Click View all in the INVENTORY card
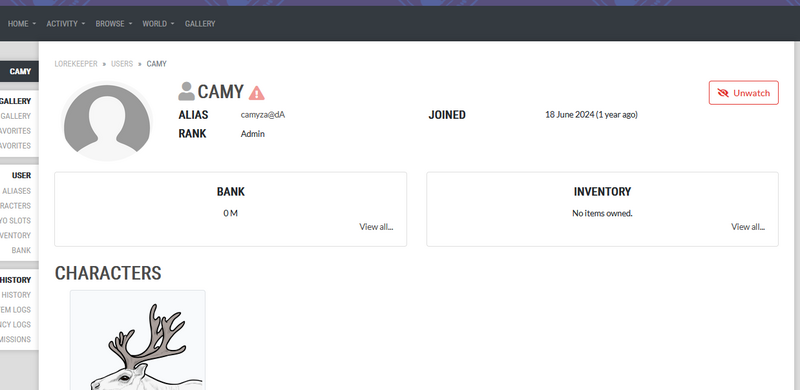Viewport: 800px width, 390px height. pos(748,227)
